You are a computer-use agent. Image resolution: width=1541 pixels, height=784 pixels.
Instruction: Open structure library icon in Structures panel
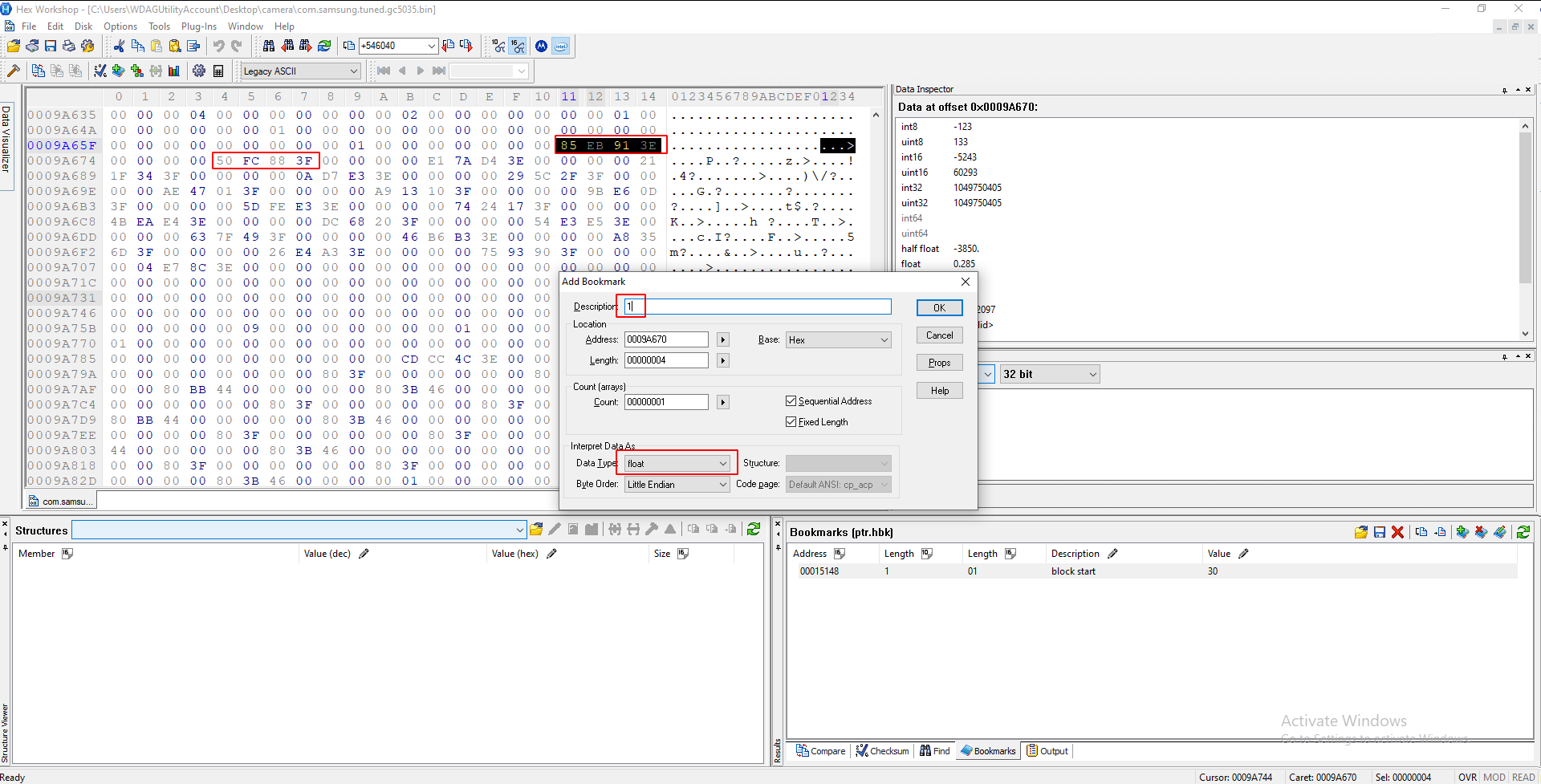click(536, 530)
